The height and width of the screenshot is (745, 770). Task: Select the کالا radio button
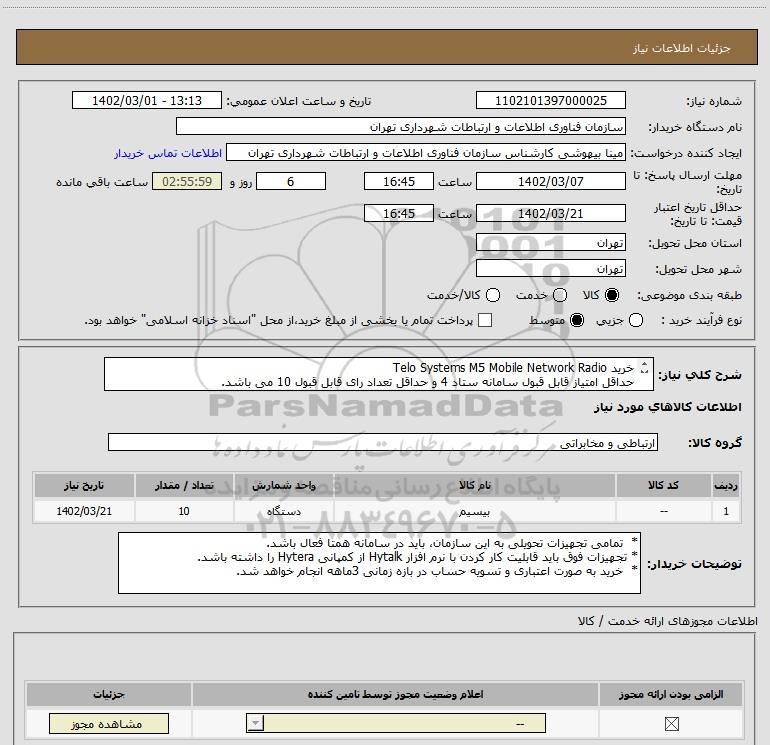[612, 295]
